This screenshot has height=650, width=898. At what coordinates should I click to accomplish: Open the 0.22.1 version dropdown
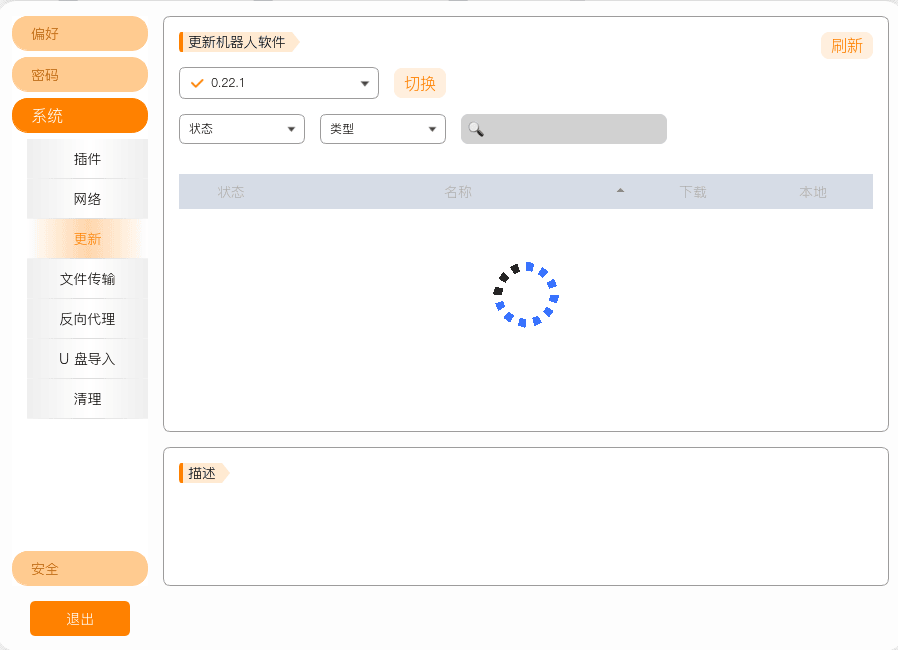click(279, 83)
